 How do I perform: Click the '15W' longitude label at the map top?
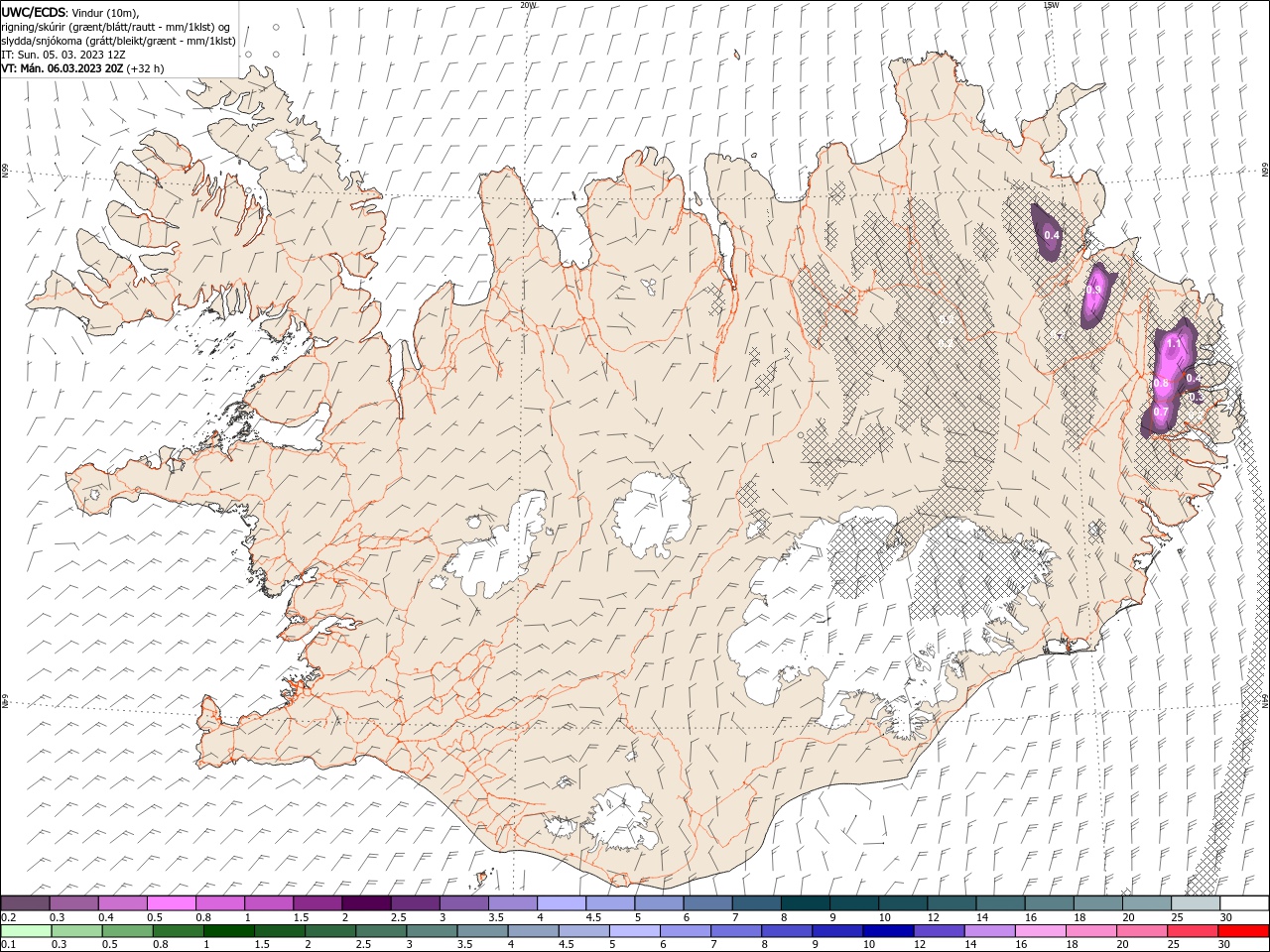tap(1052, 5)
